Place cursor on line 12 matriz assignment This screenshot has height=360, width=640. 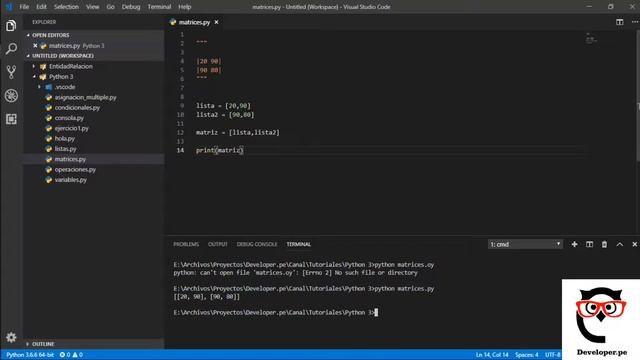tap(238, 133)
